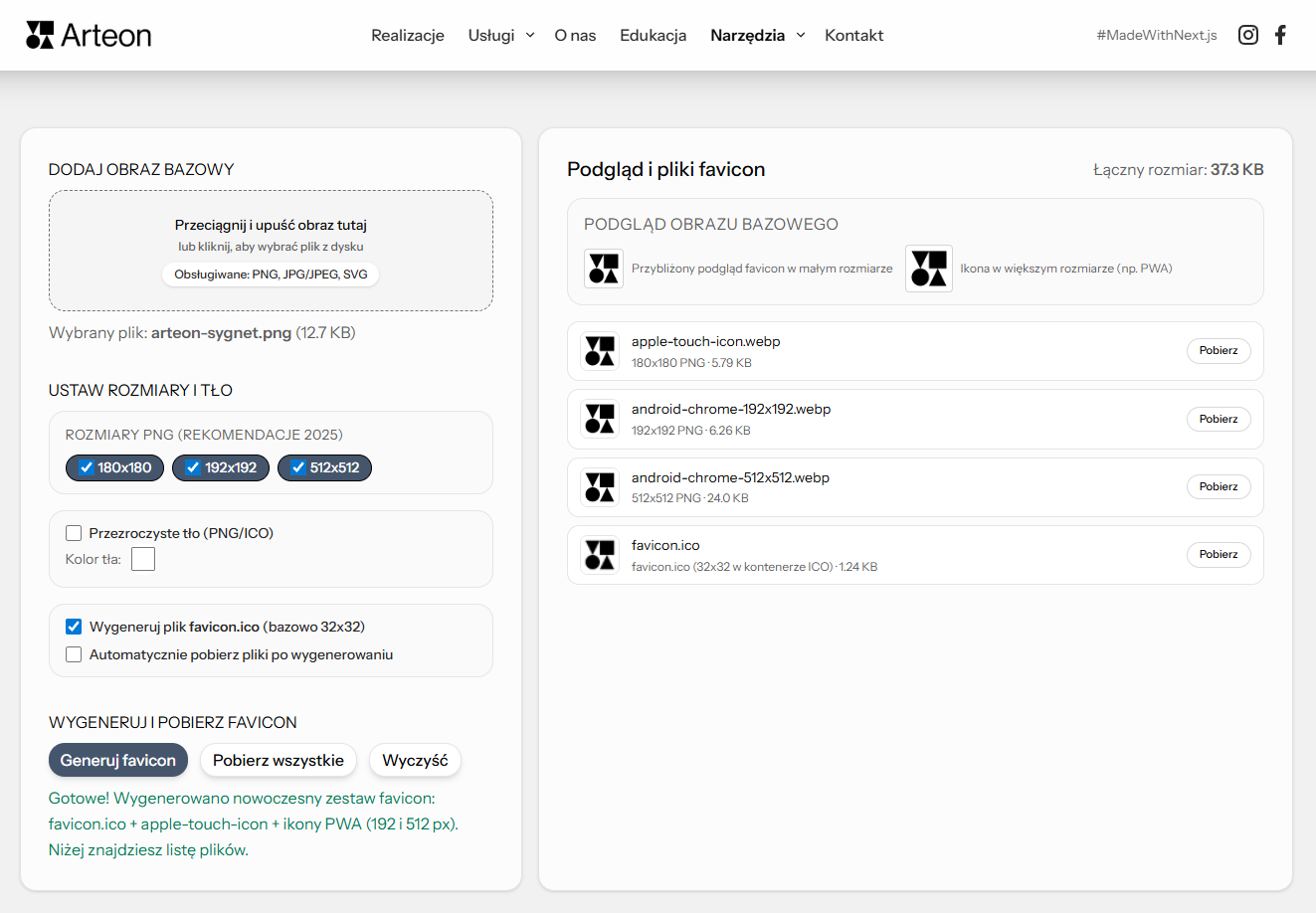1316x913 pixels.
Task: Click the larger PWA preview icon
Action: (928, 268)
